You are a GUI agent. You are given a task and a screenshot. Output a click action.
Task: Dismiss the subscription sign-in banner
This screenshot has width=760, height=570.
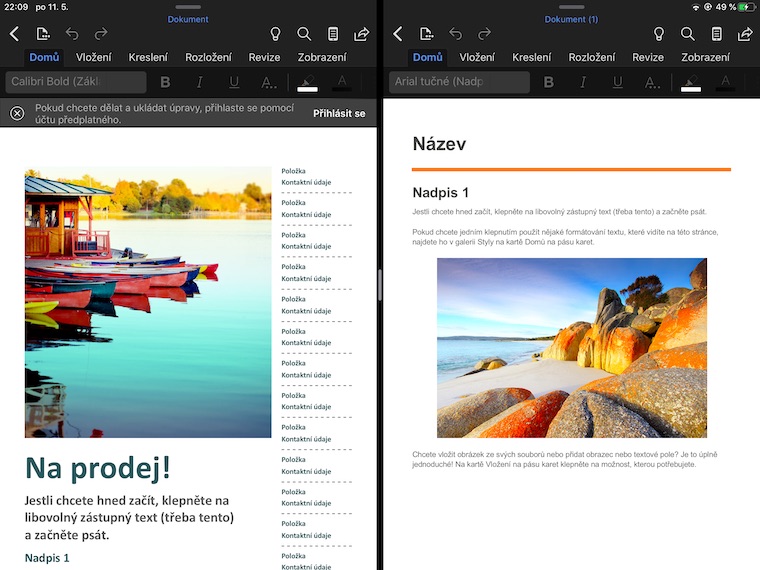[x=17, y=113]
